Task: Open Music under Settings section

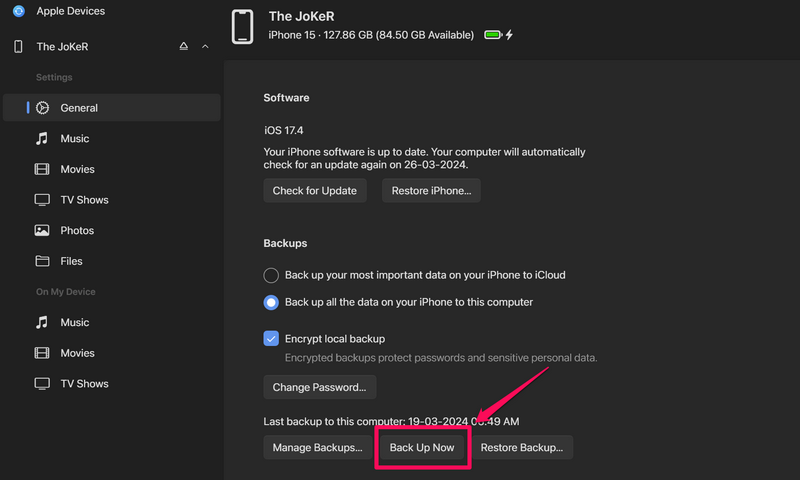Action: click(74, 139)
